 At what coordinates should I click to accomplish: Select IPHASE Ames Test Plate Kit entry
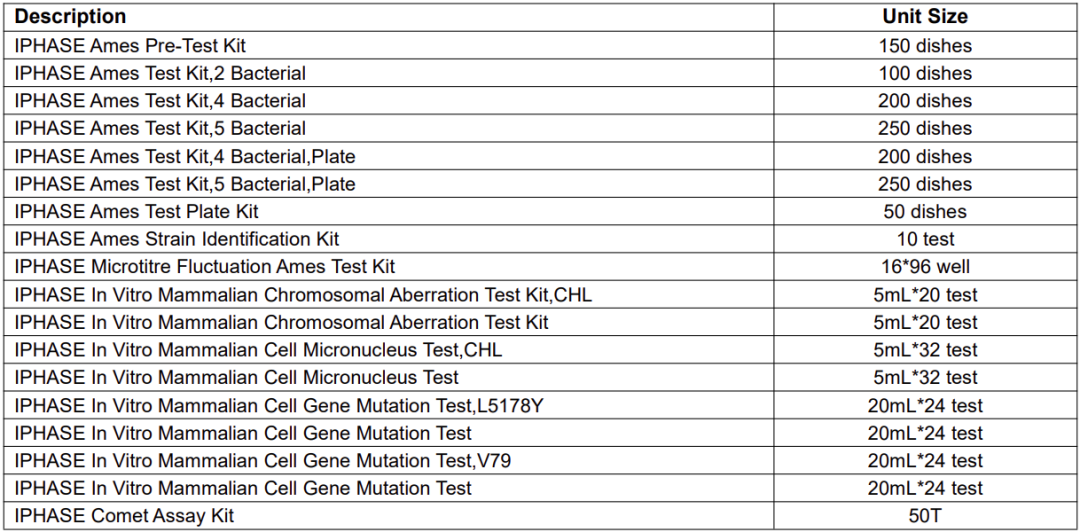click(x=137, y=212)
